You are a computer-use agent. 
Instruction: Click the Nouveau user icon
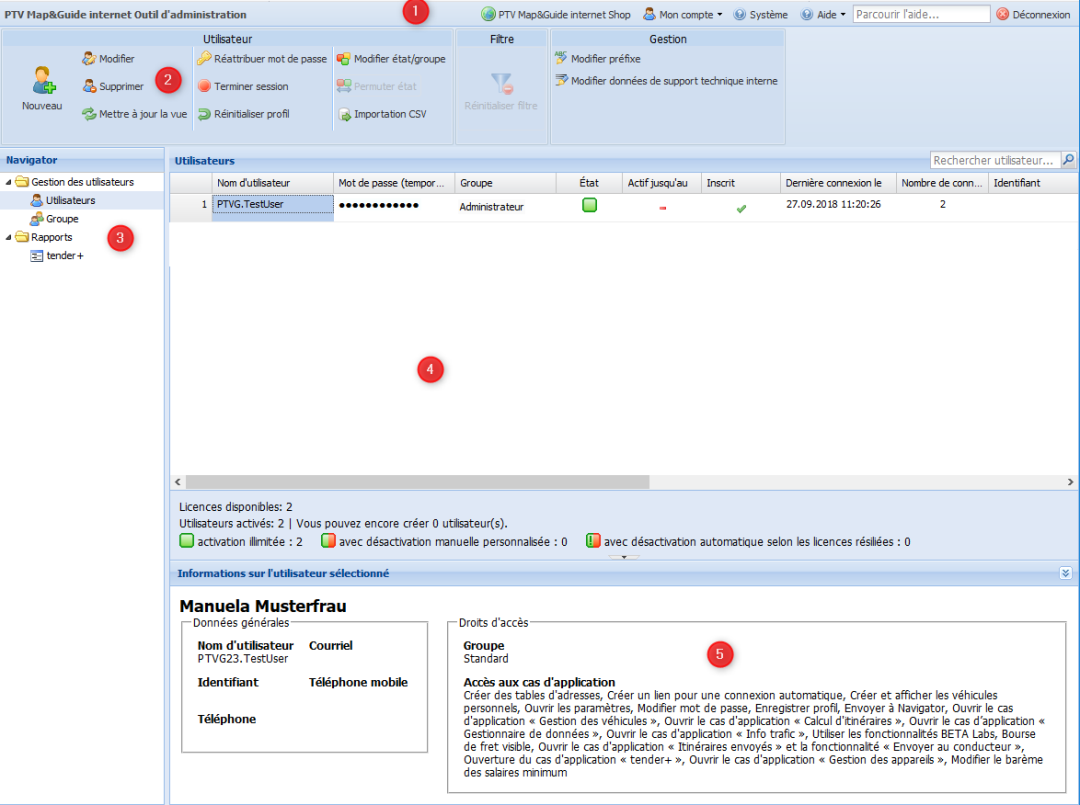click(x=42, y=81)
